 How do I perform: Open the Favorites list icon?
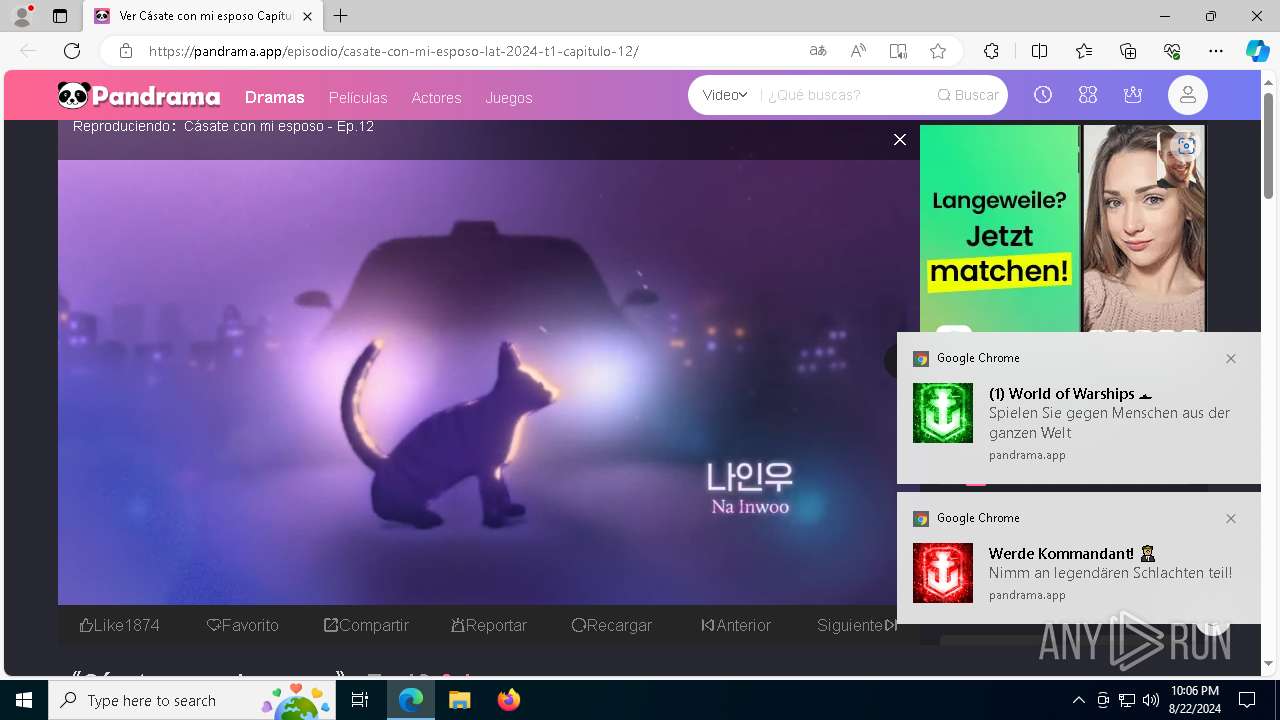1084,51
